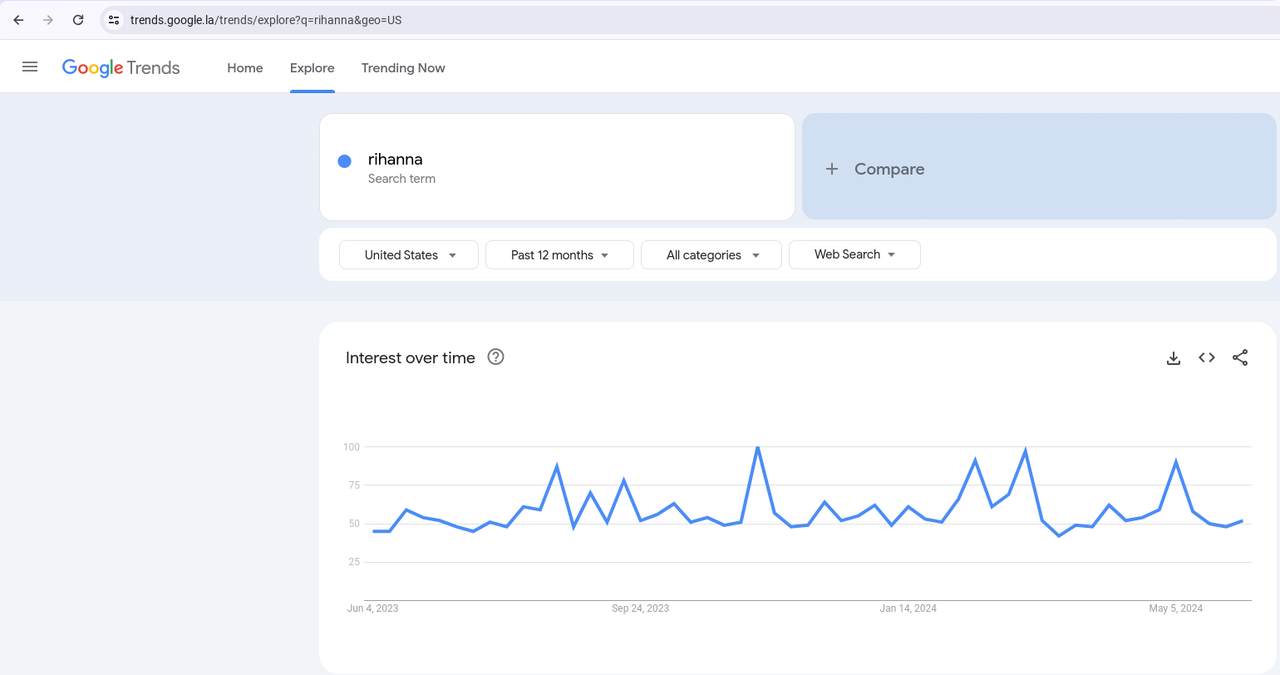Image resolution: width=1280 pixels, height=675 pixels.
Task: Select the Explore tab
Action: [x=312, y=68]
